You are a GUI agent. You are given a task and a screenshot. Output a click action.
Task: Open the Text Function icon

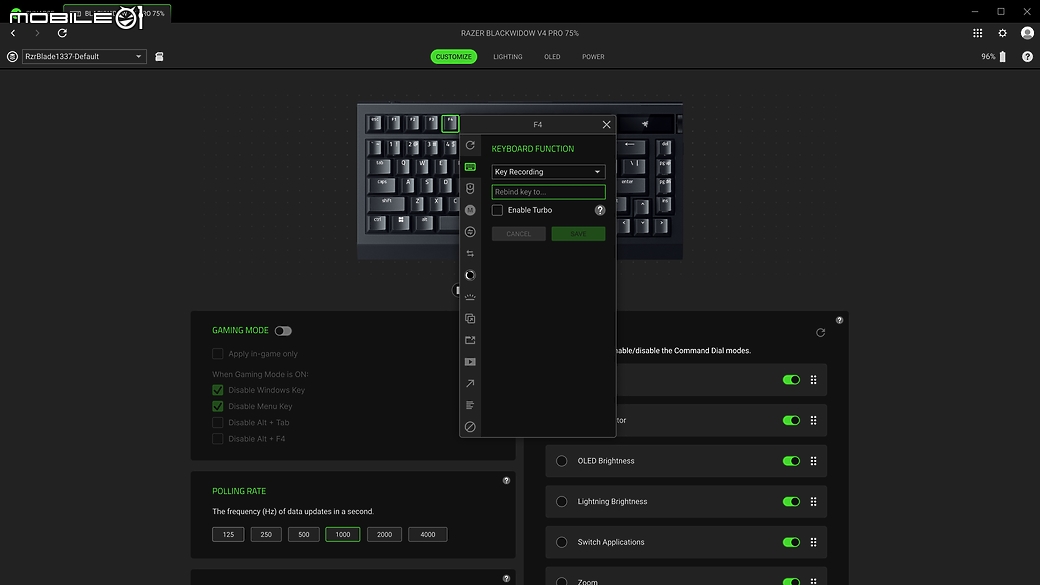click(470, 405)
